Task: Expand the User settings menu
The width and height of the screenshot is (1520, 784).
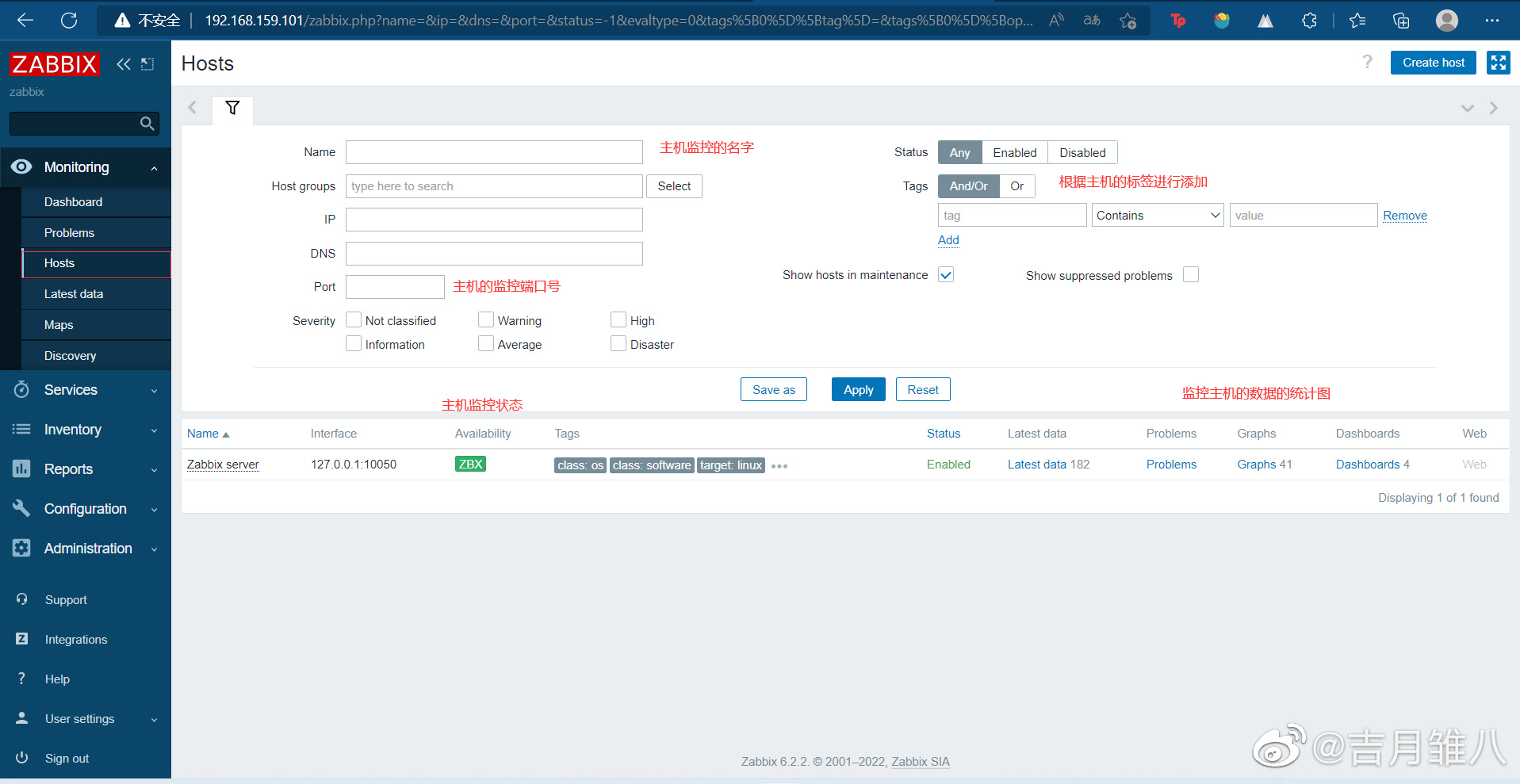Action: pos(86,719)
